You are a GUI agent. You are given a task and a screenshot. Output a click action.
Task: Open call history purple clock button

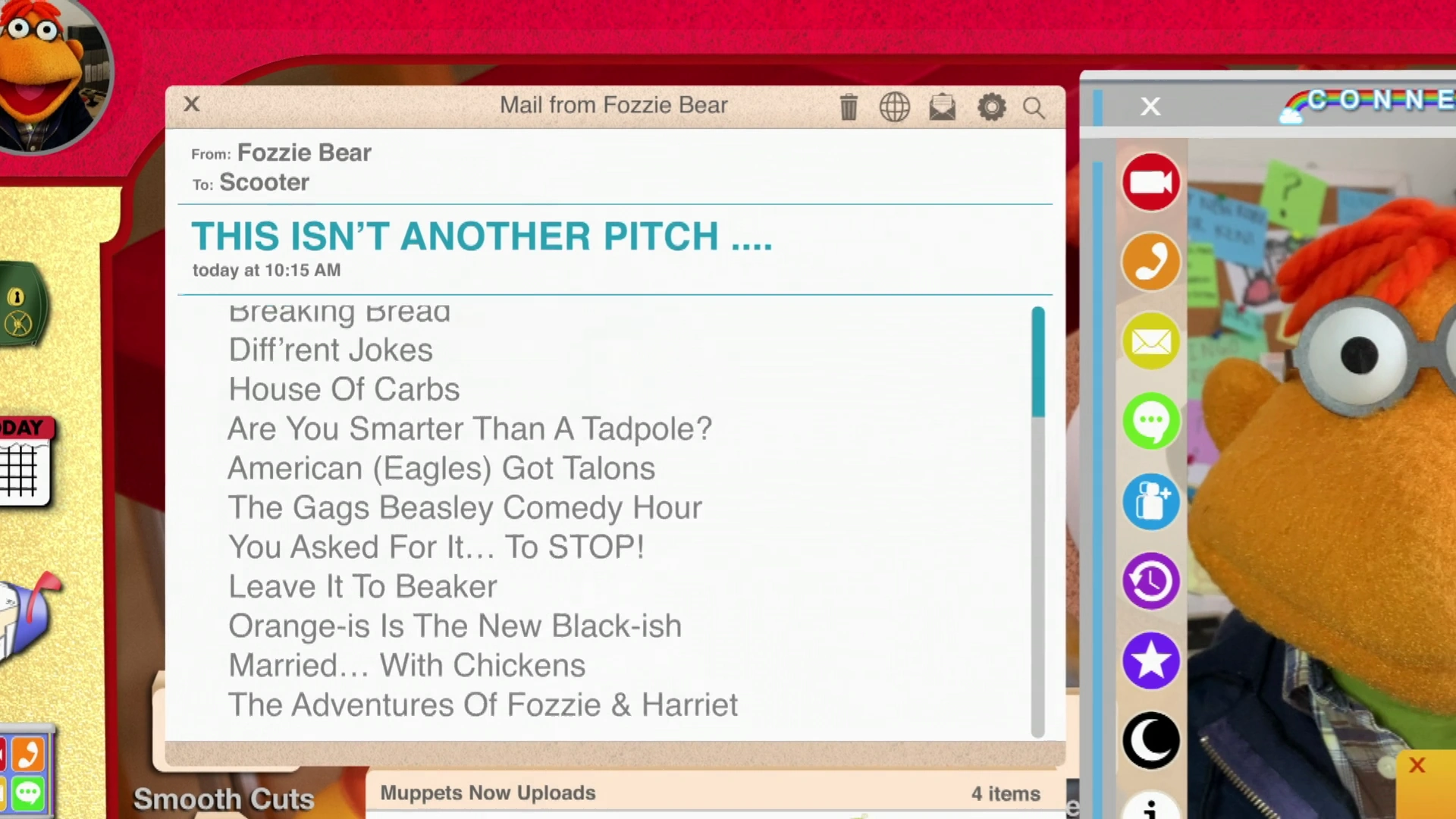(x=1150, y=581)
